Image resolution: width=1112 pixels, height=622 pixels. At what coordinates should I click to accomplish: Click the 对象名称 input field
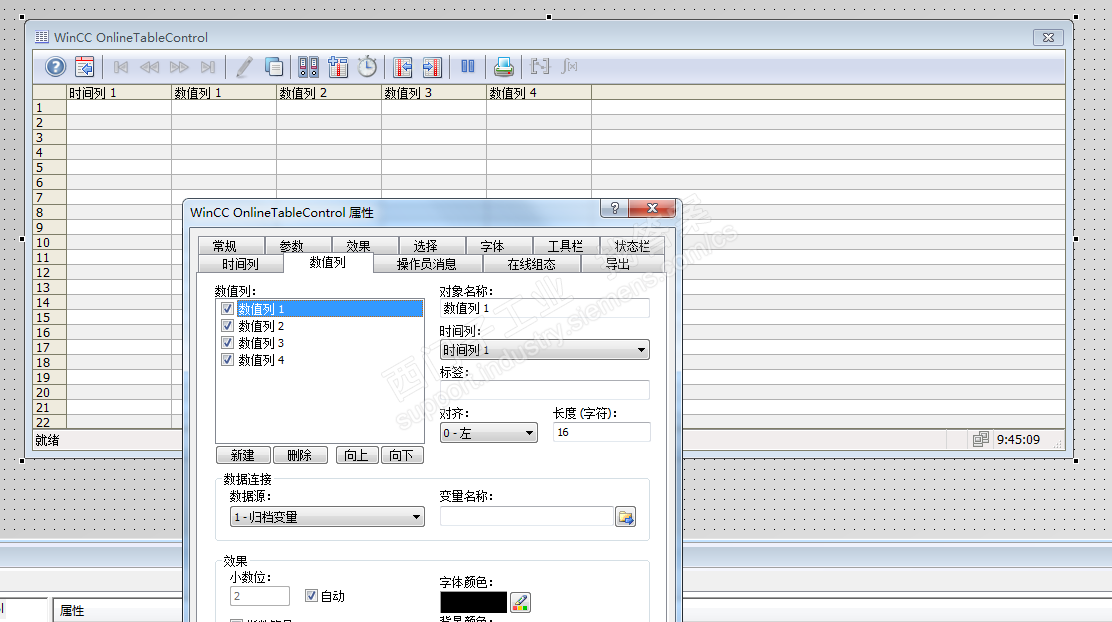(x=545, y=309)
